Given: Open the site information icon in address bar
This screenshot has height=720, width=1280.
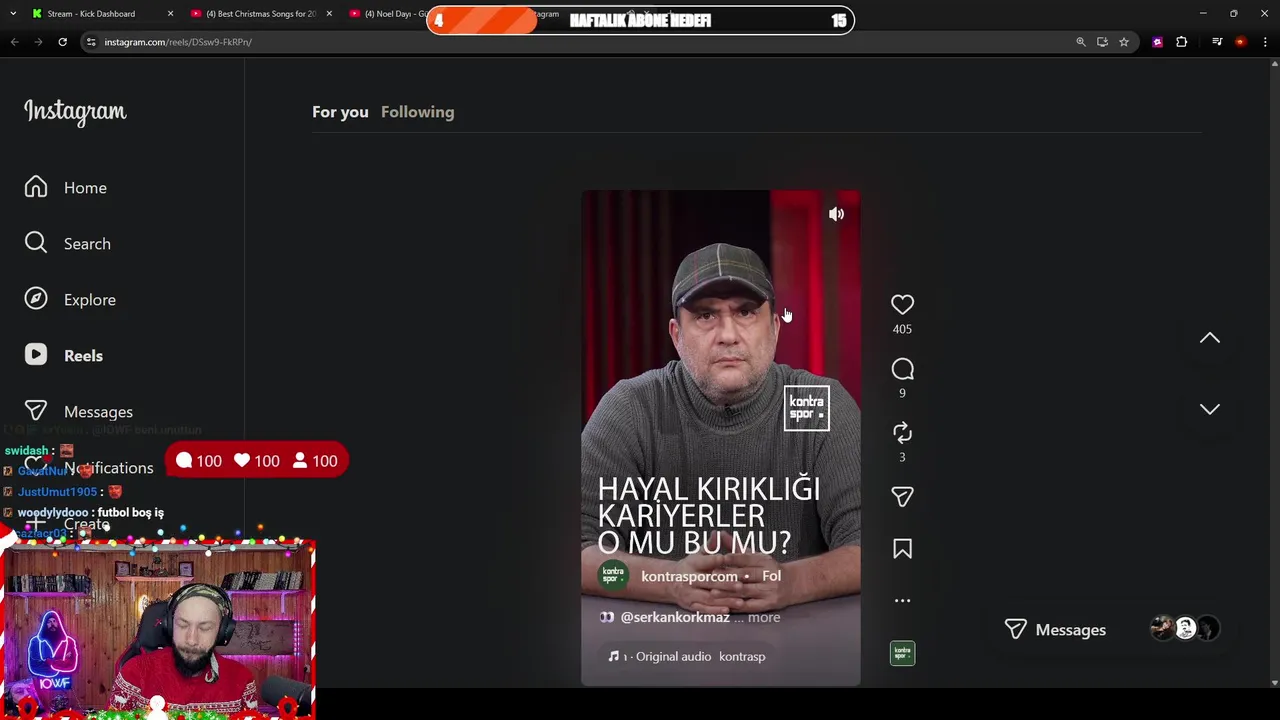Looking at the screenshot, I should click(x=91, y=42).
